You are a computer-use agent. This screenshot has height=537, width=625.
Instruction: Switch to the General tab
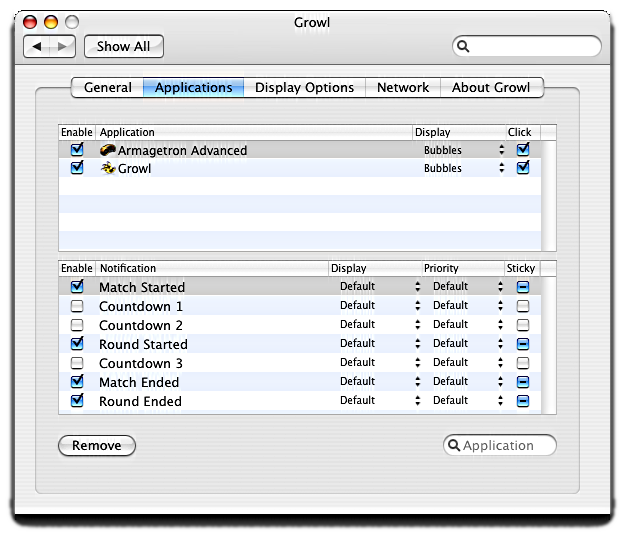[108, 87]
